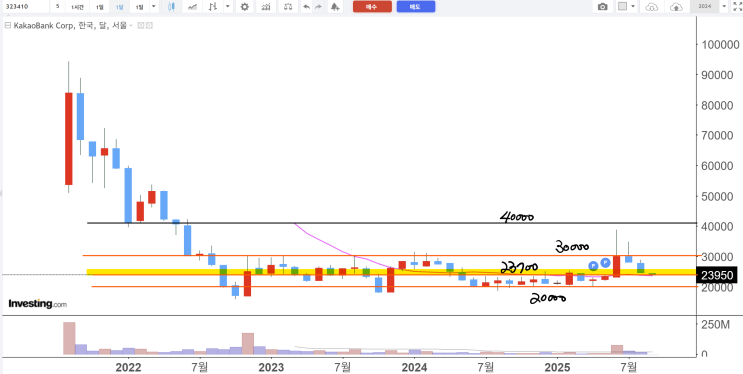Collapse the KakaoBank Corp legend toggle

(x=7, y=26)
